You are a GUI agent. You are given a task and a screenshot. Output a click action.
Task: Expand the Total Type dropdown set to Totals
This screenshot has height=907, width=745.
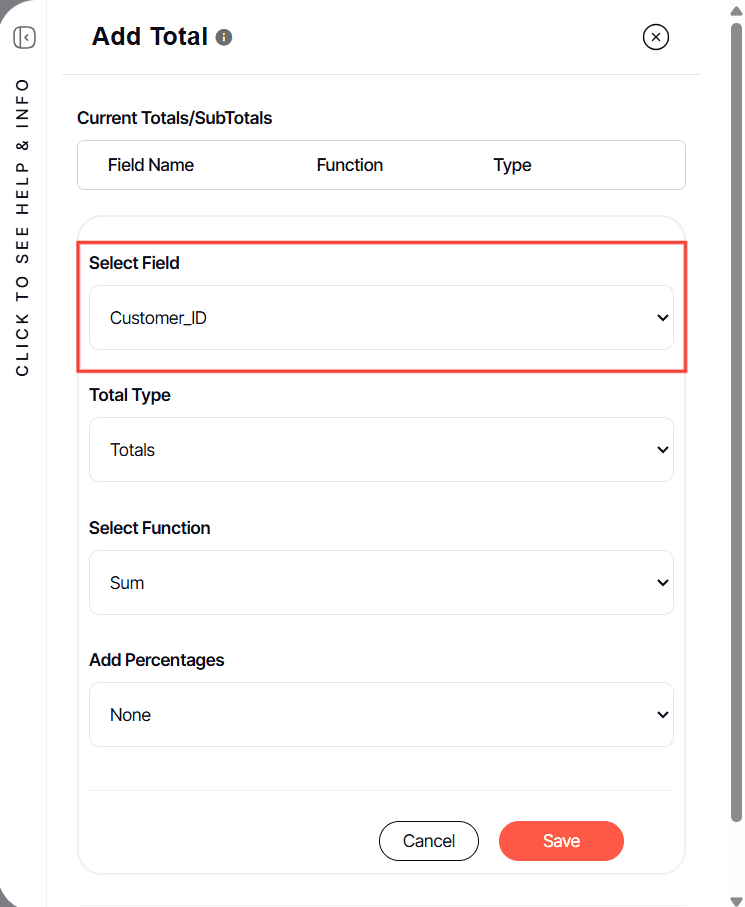coord(381,449)
